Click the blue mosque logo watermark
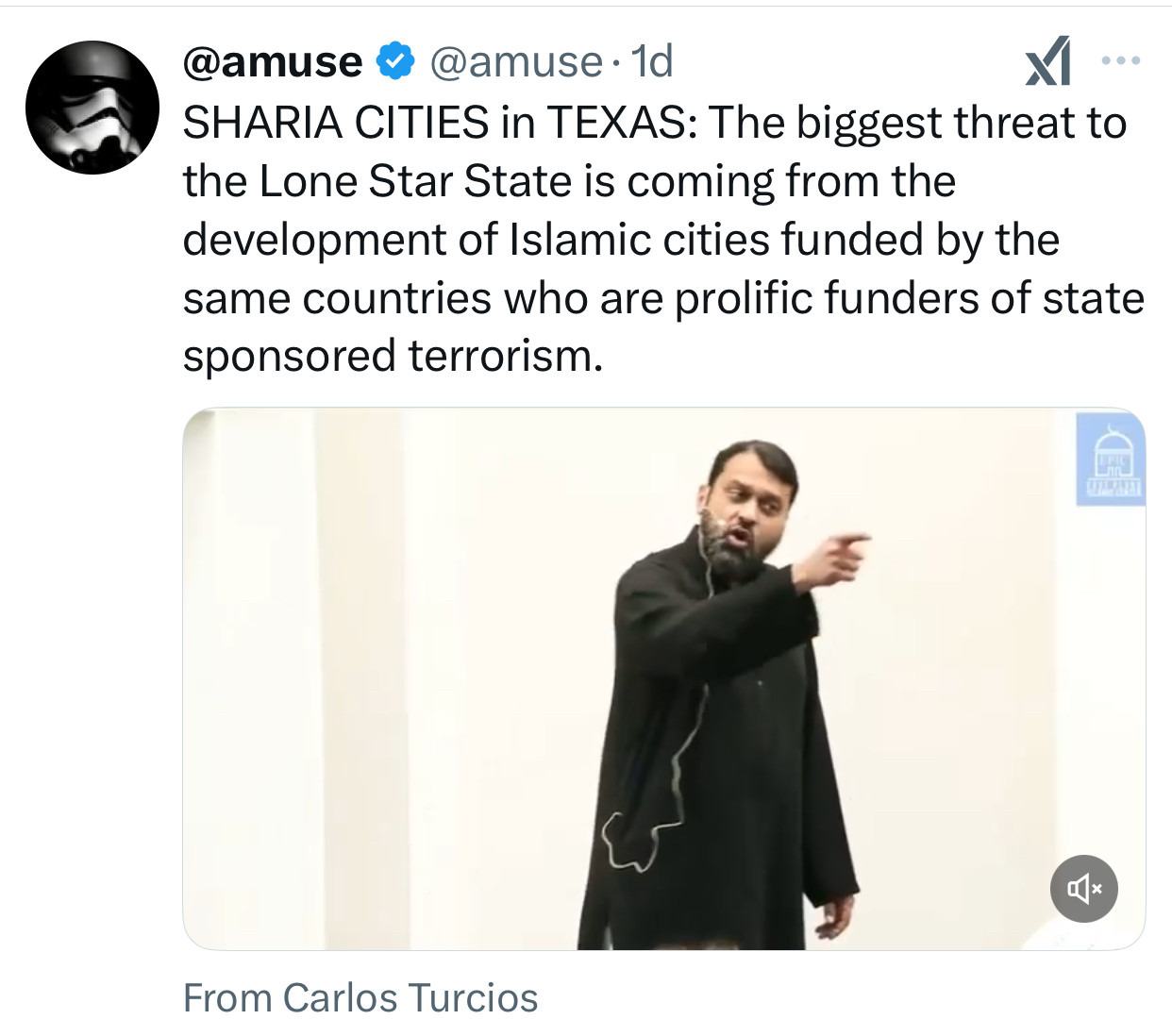This screenshot has width=1172, height=1036. point(1110,459)
